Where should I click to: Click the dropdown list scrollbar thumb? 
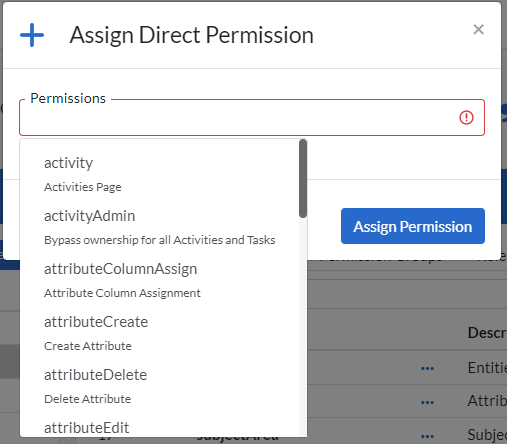coord(303,178)
